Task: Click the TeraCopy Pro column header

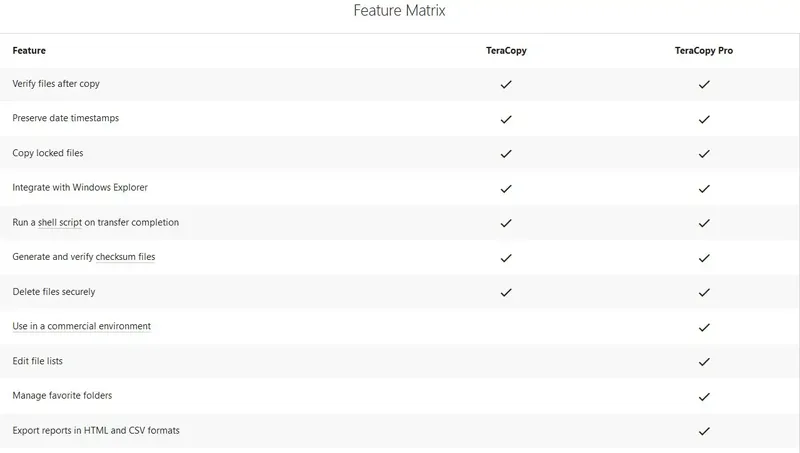Action: click(x=704, y=50)
